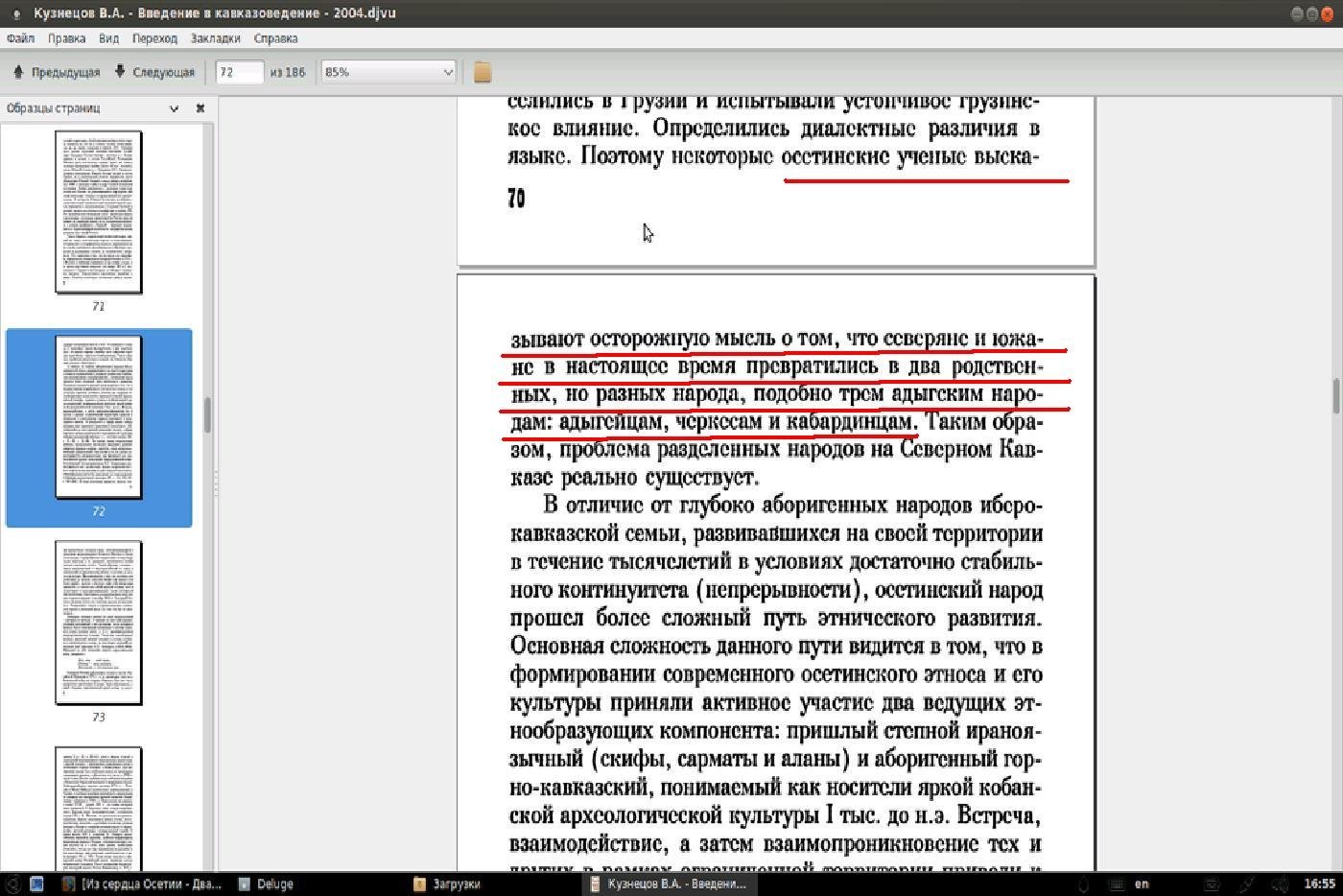Click the document's vertical scrollbar handle
The image size is (1343, 896).
(1335, 395)
